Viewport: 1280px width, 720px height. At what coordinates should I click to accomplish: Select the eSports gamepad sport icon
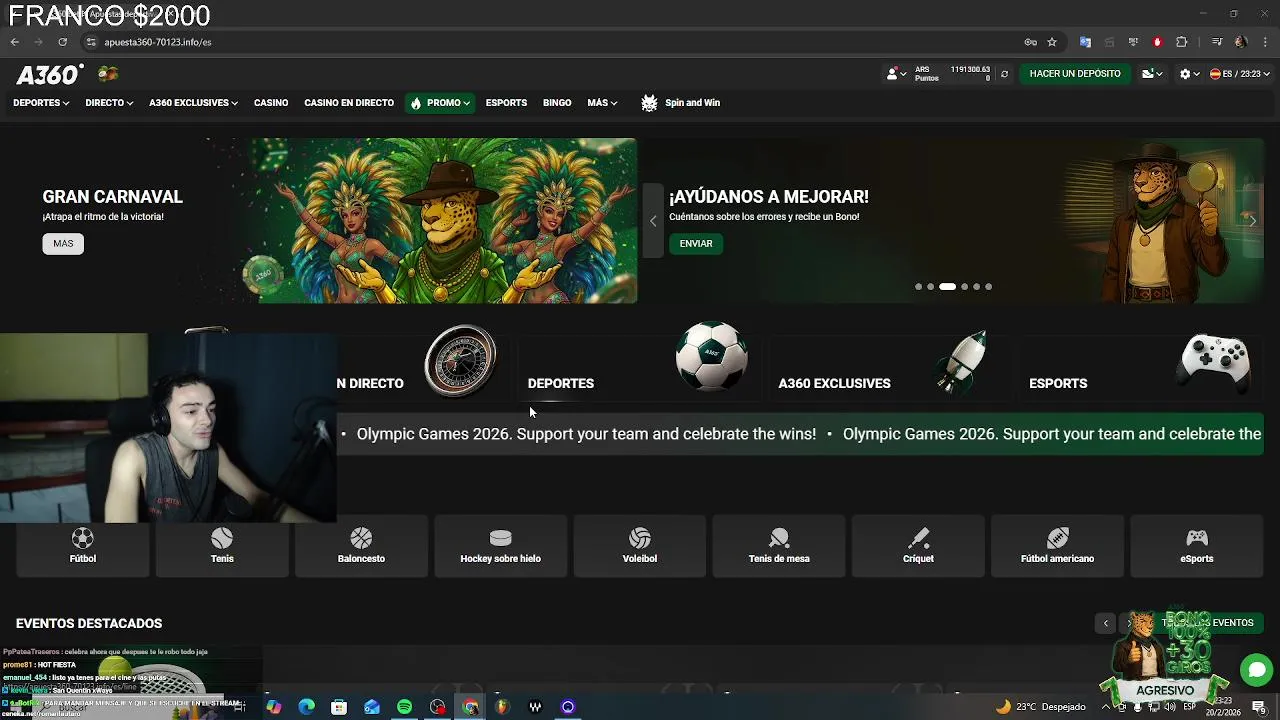(1197, 546)
